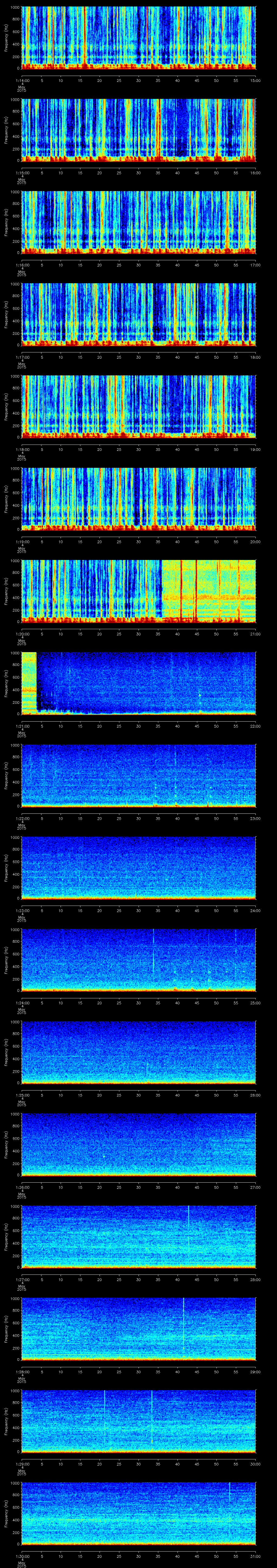Click the 1:20:00 start time label
This screenshot has height=1568, width=277.
pos(22,634)
